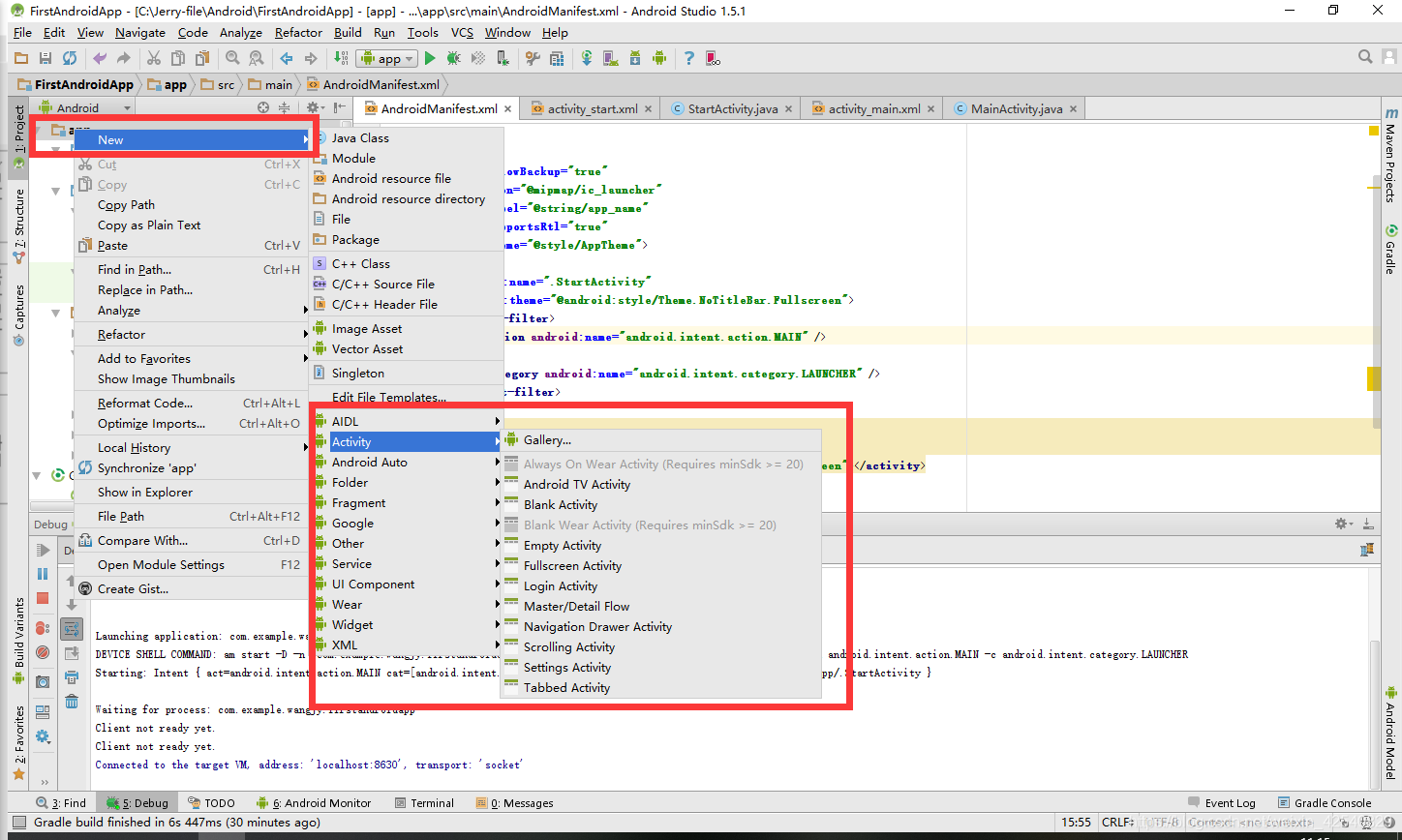
Task: Select Navigation Drawer Activity
Action: click(660, 626)
